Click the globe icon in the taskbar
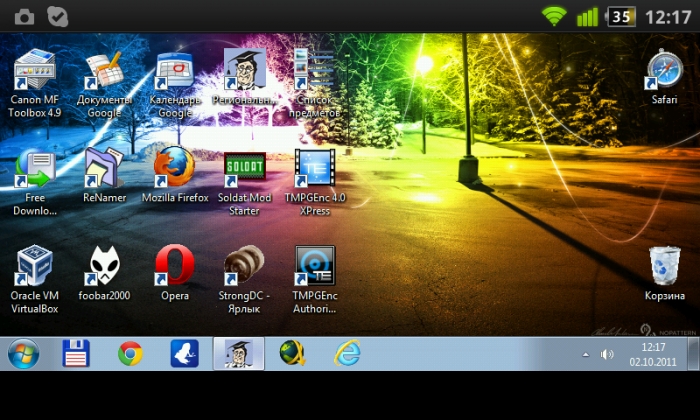This screenshot has width=700, height=420. pos(292,353)
